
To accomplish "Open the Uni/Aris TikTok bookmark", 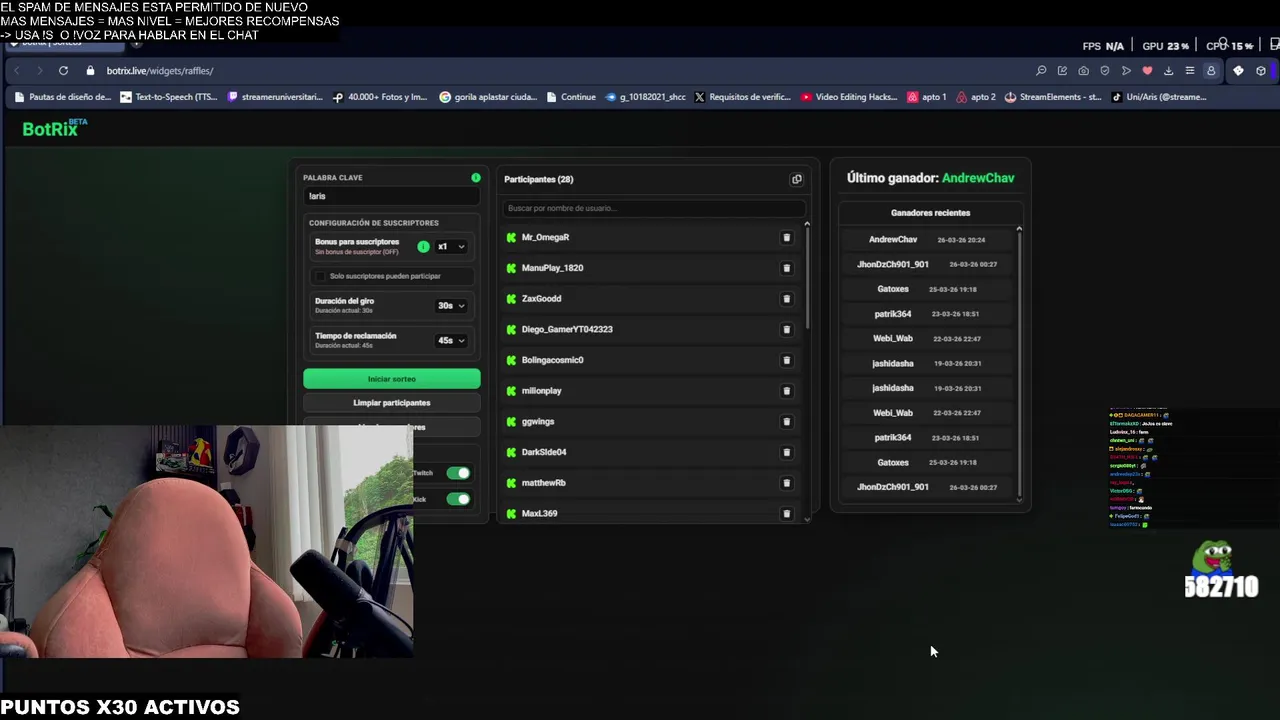I will coord(1159,97).
